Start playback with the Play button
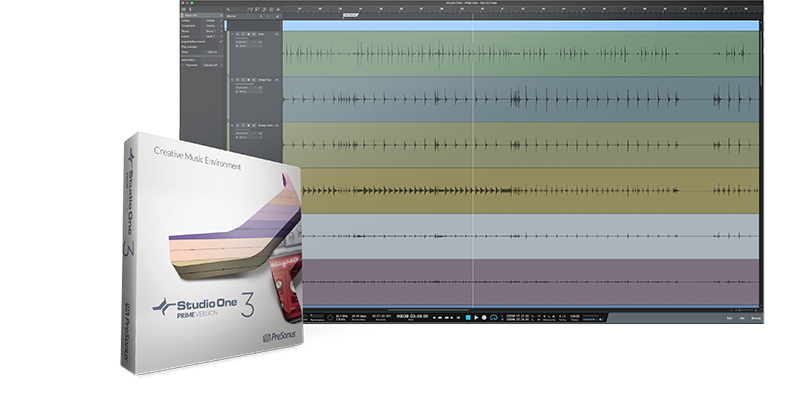This screenshot has height=414, width=800. click(x=476, y=318)
